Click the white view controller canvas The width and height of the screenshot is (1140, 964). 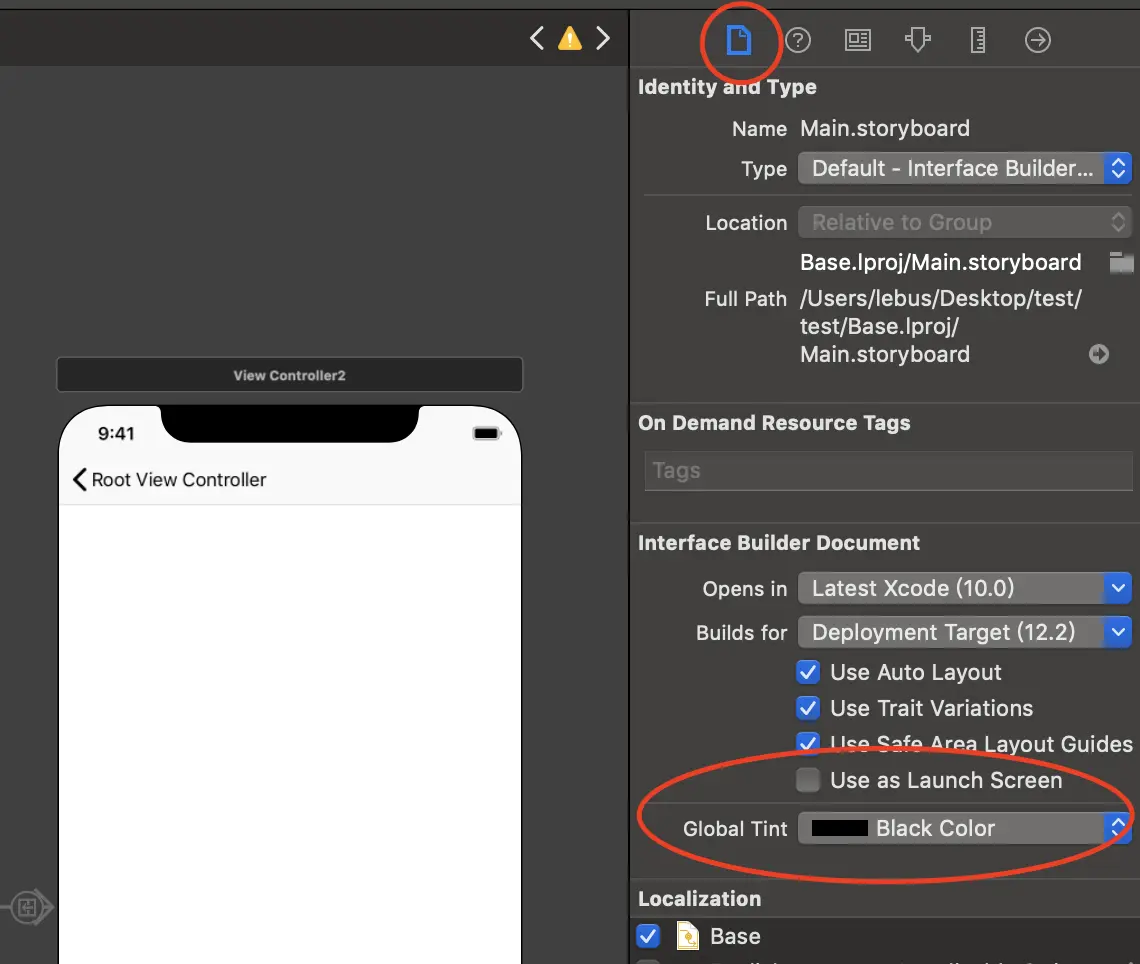pos(289,734)
